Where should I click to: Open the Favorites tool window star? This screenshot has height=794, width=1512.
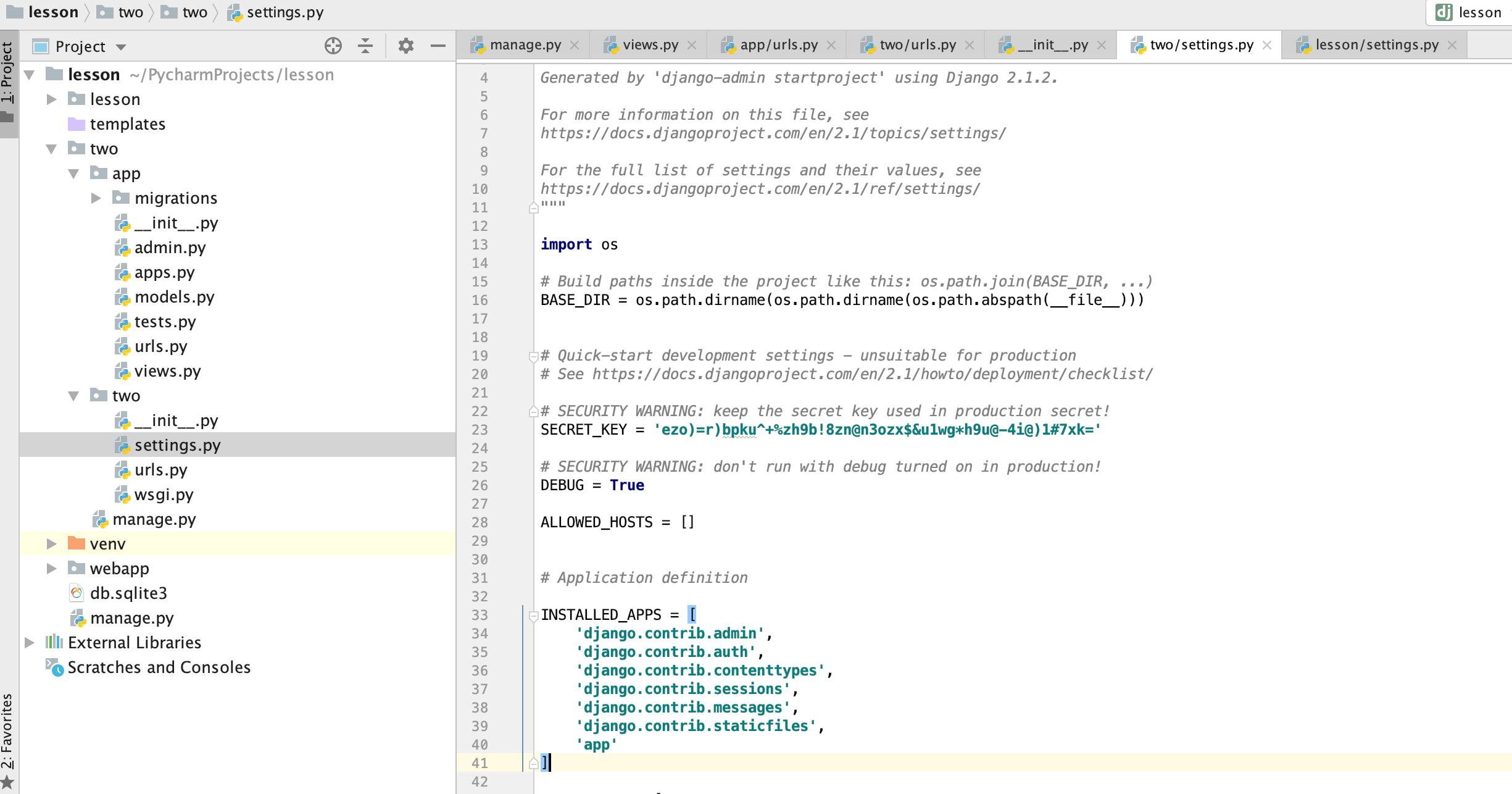click(x=7, y=782)
